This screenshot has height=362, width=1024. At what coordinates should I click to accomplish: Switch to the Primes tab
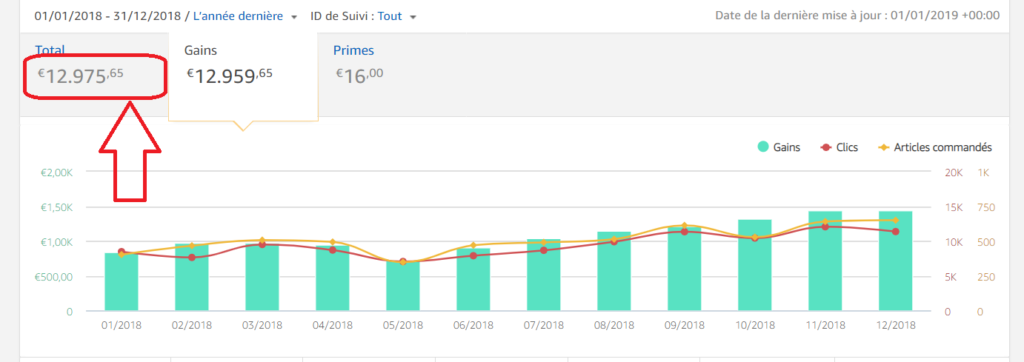click(354, 50)
